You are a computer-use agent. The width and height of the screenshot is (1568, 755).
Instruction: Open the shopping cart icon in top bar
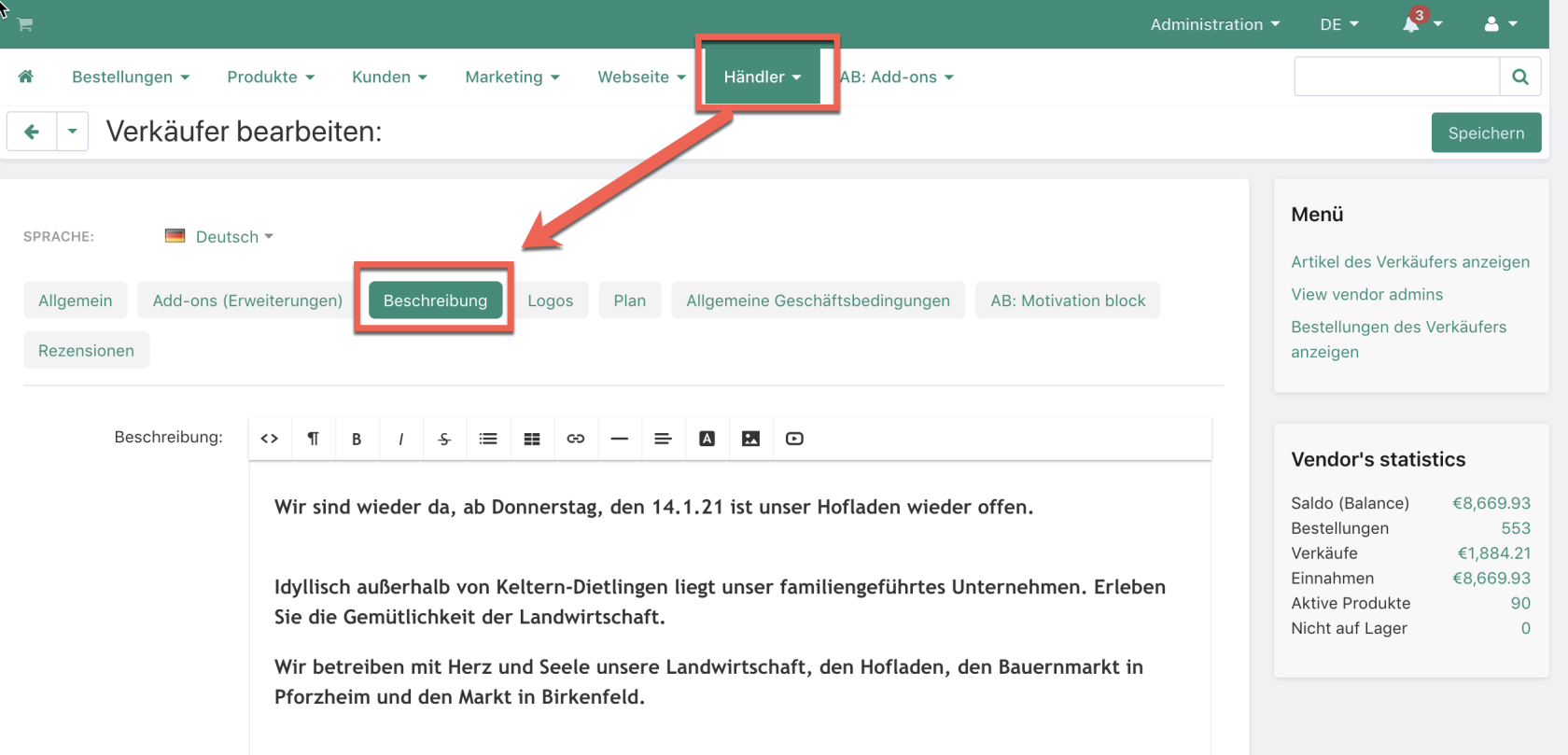coord(25,24)
